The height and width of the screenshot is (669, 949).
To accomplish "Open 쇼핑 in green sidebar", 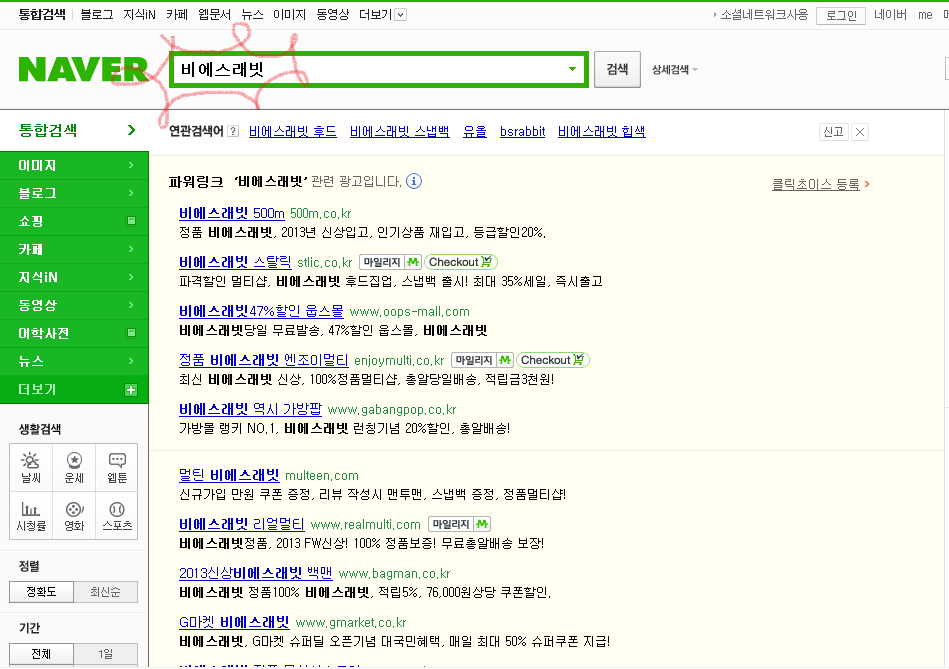I will (74, 221).
